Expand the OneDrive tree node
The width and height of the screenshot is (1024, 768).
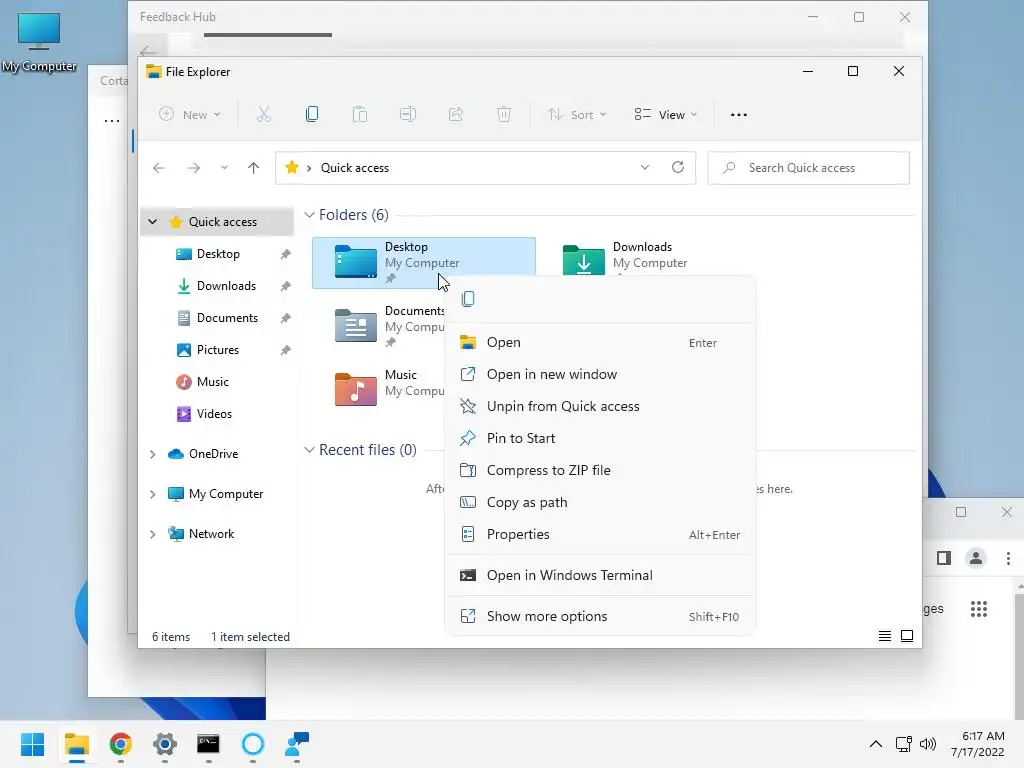pyautogui.click(x=152, y=454)
